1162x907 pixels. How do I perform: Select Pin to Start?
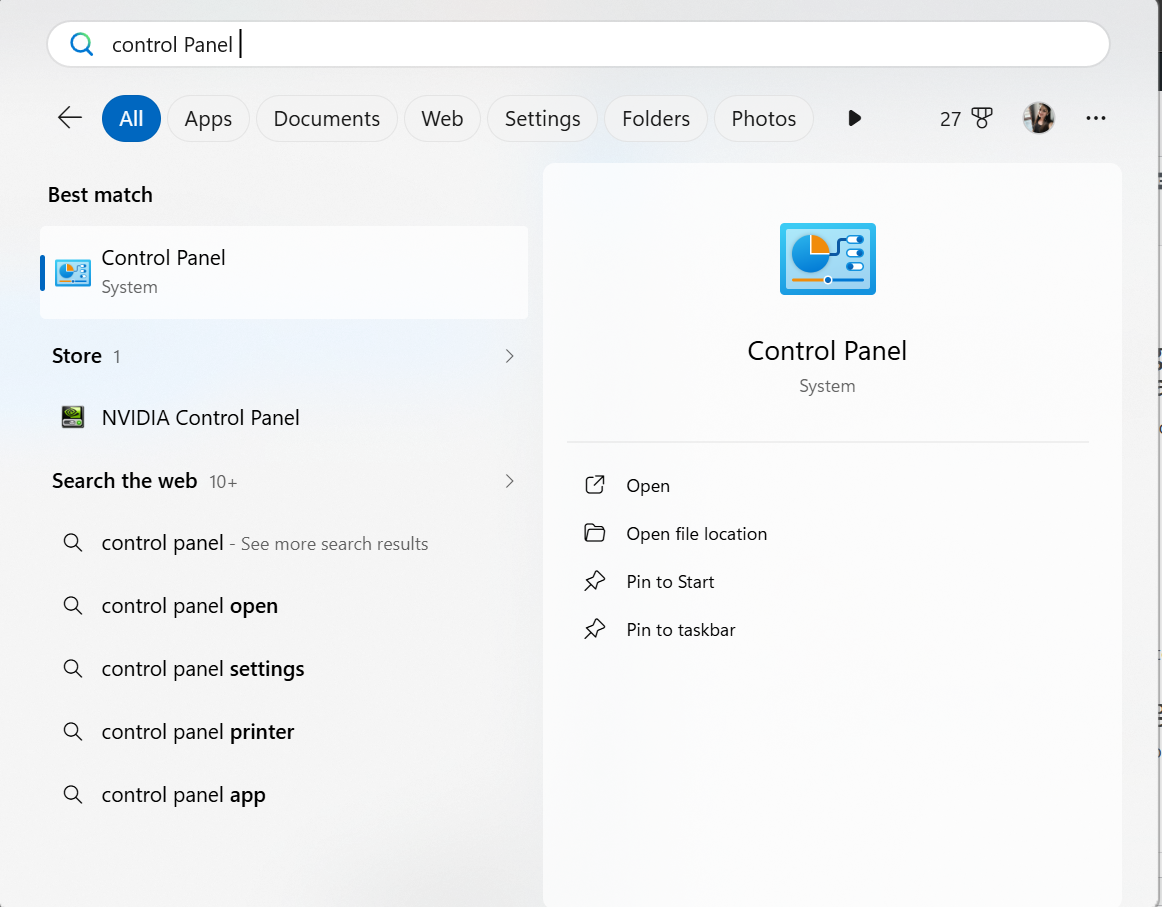[x=671, y=582]
